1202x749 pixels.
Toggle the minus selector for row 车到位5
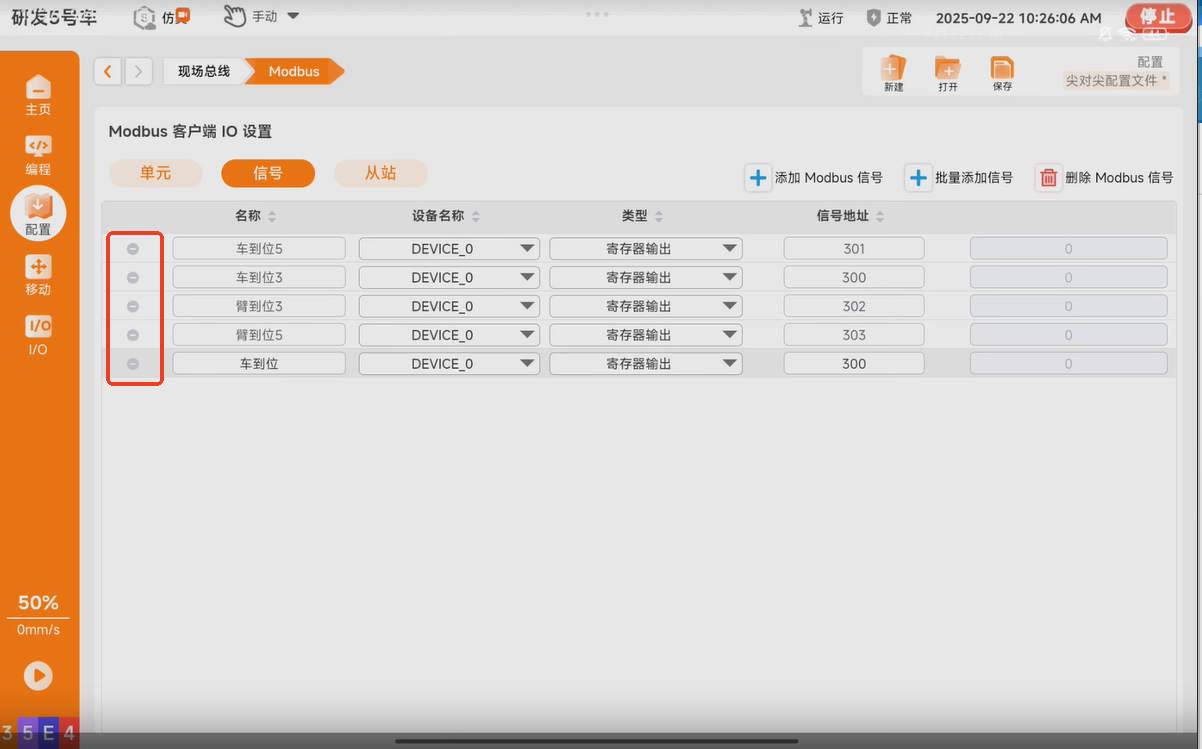tap(133, 249)
